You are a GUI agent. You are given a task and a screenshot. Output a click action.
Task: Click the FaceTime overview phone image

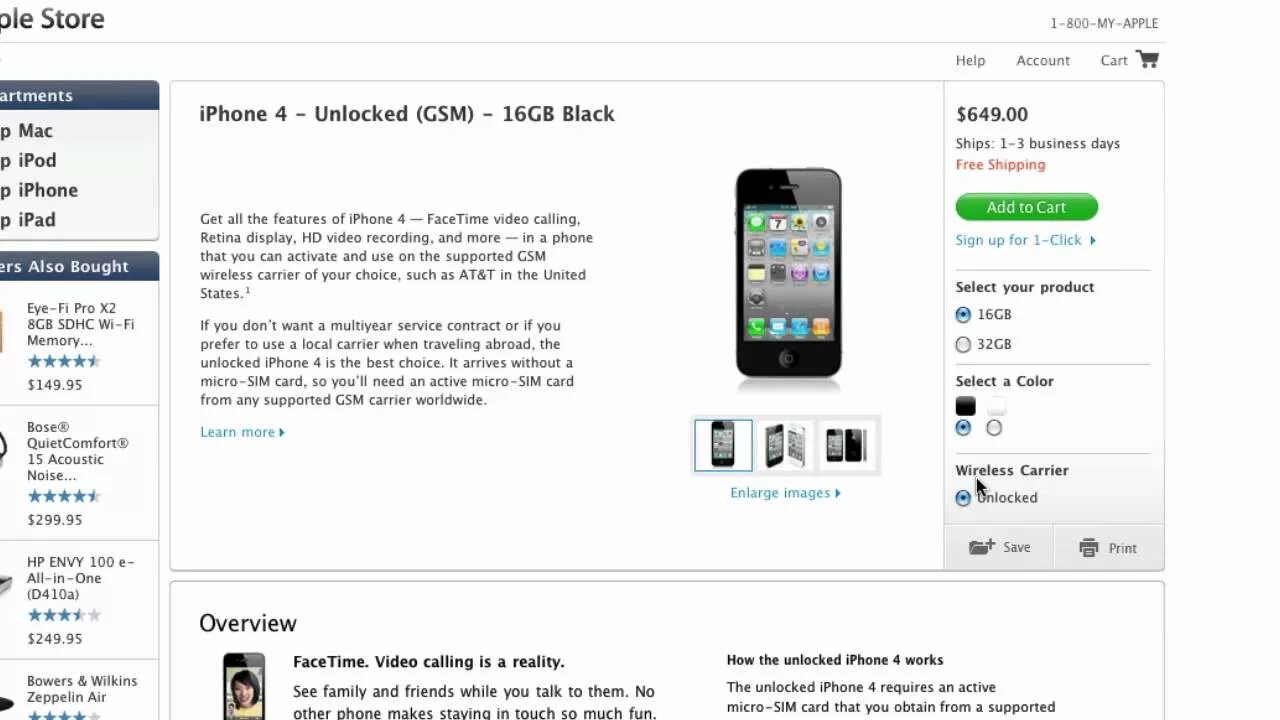tap(244, 686)
